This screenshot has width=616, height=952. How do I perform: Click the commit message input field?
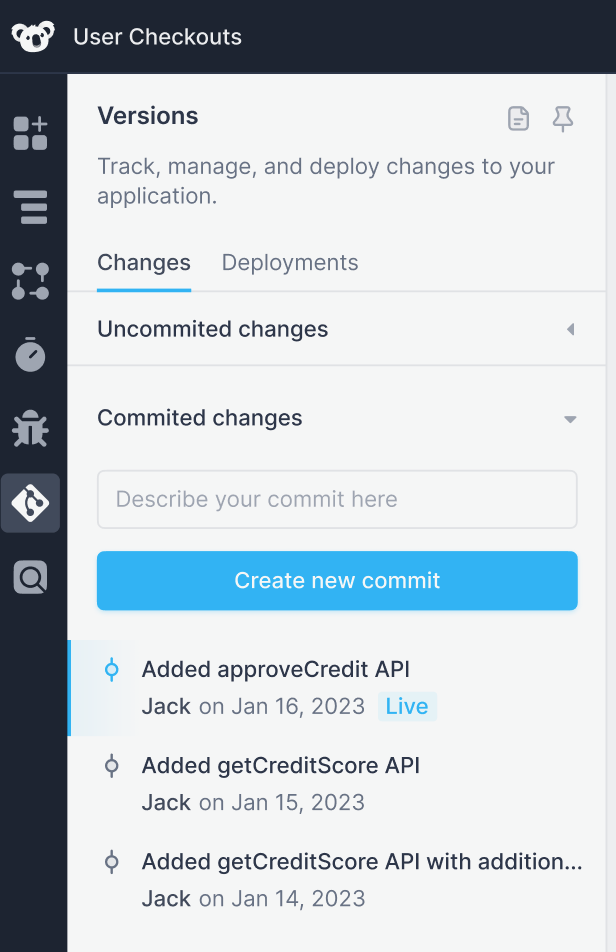(337, 498)
